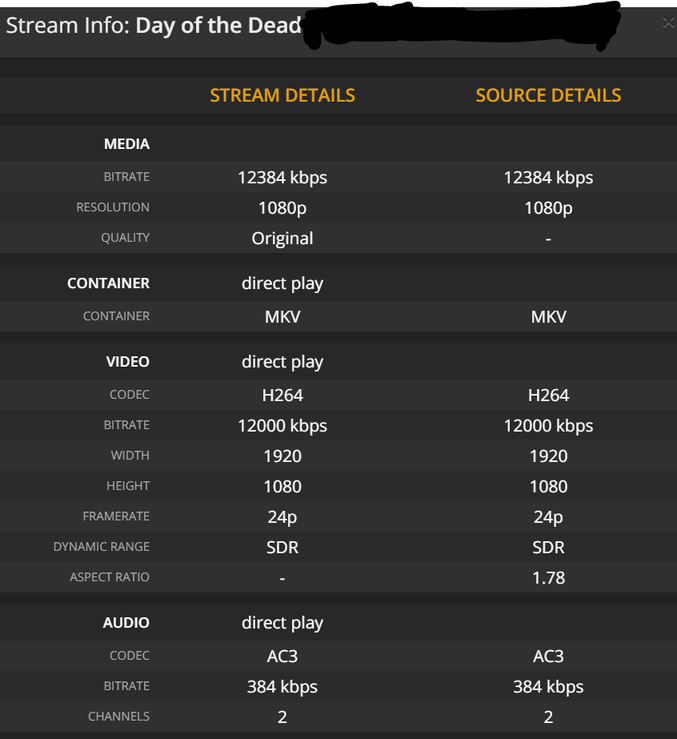Click the FRAMERATE row label
Viewport: 677px width, 739px height.
(116, 516)
